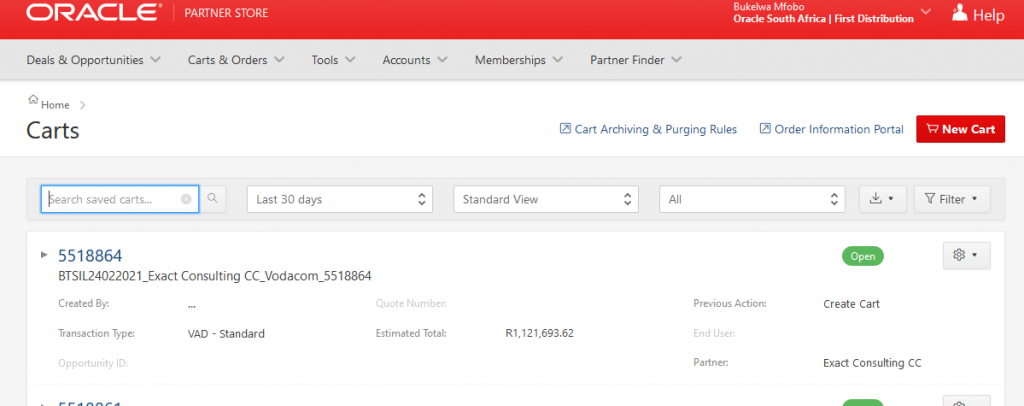Open Cart Archiving & Purging Rules link
Image resolution: width=1024 pixels, height=406 pixels.
click(x=647, y=129)
